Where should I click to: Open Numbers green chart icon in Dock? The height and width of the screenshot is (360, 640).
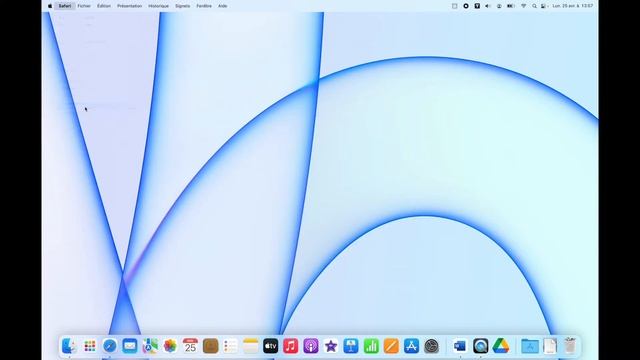[x=371, y=346]
